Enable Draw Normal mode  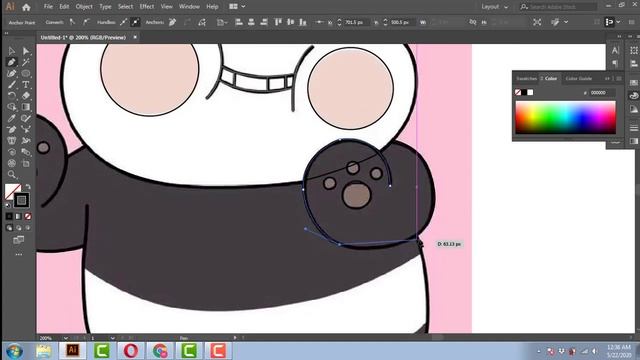(x=9, y=228)
